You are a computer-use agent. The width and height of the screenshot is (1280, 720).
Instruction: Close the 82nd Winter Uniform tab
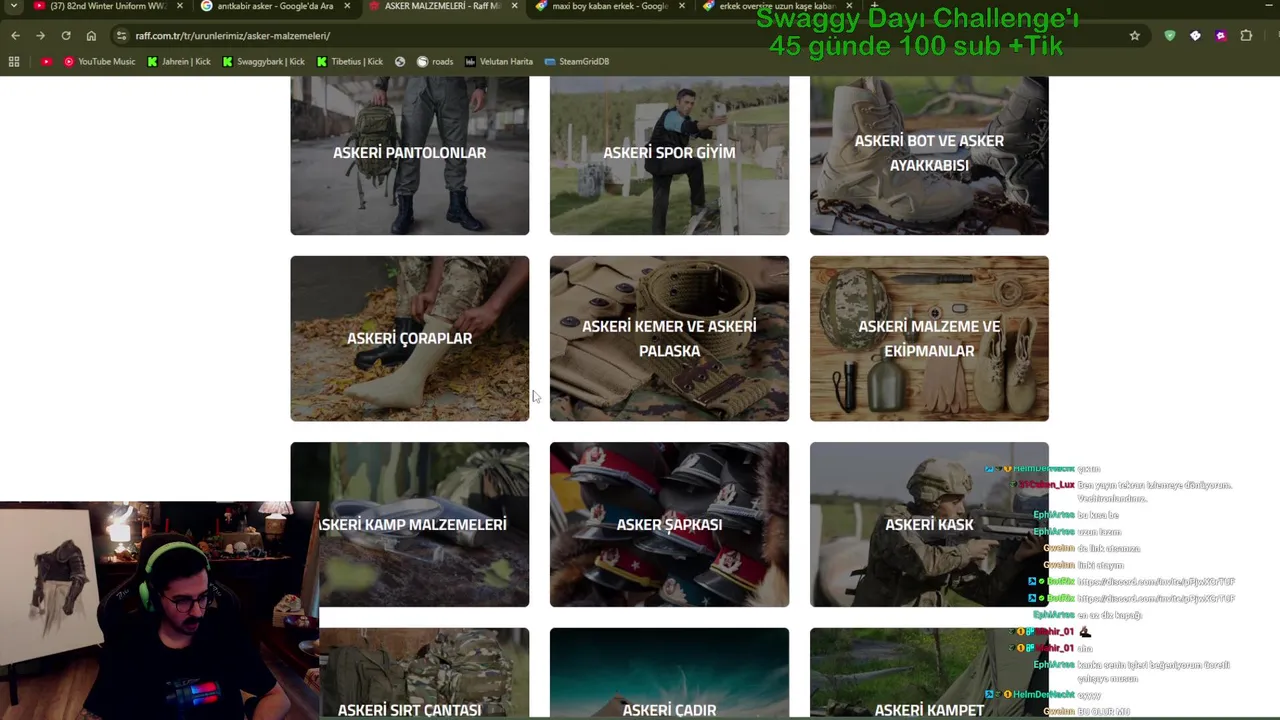[178, 6]
